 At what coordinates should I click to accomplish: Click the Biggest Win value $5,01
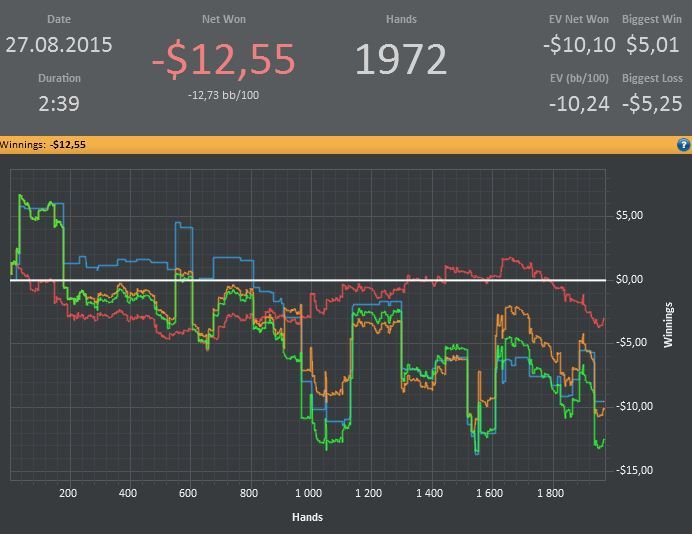coord(652,45)
